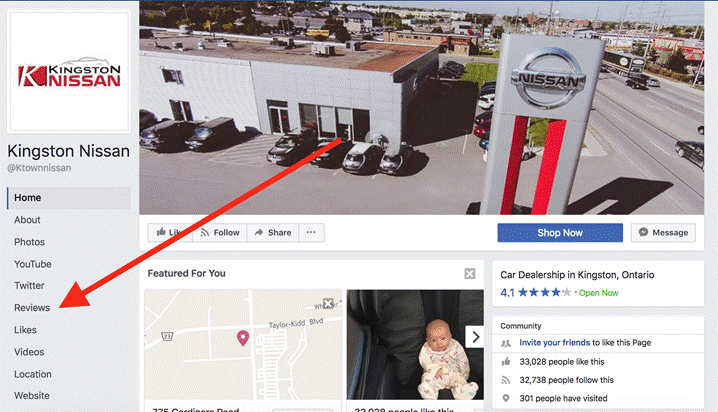
Task: Show next featured item with arrow
Action: (x=475, y=337)
